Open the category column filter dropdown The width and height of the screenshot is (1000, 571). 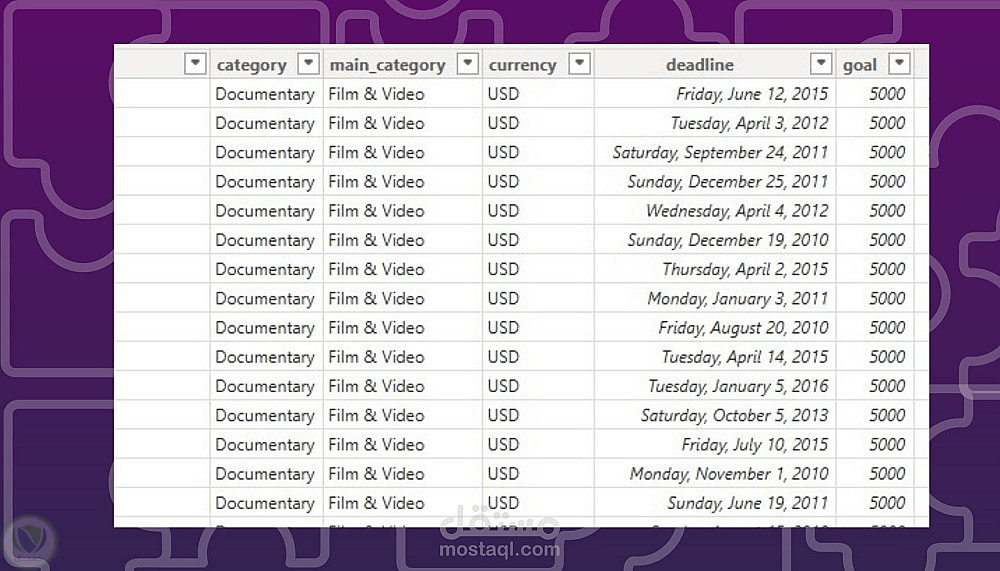(309, 64)
